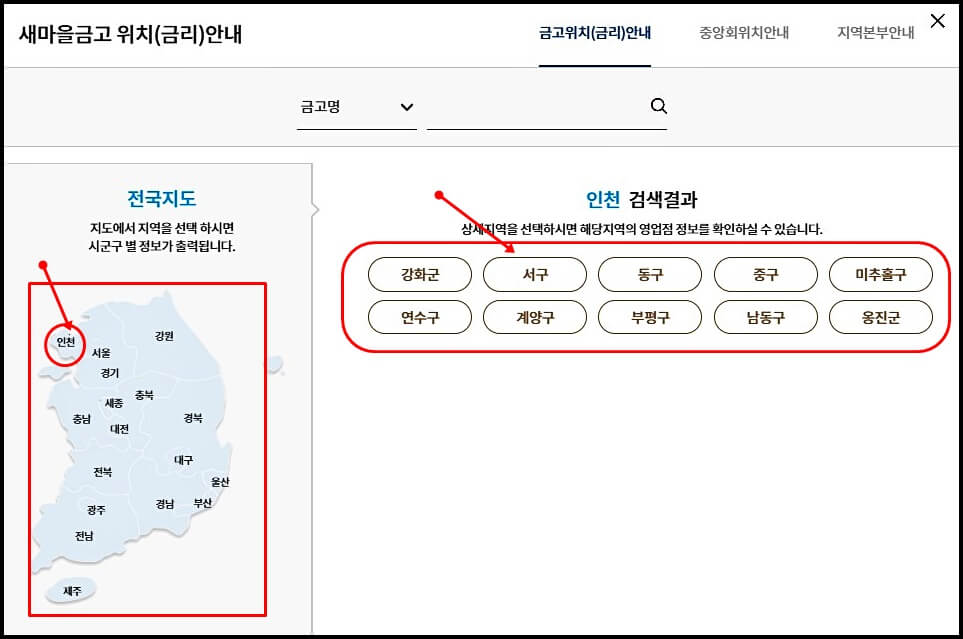Image resolution: width=963 pixels, height=639 pixels.
Task: Click the 전국지도 heading text
Action: pyautogui.click(x=162, y=198)
